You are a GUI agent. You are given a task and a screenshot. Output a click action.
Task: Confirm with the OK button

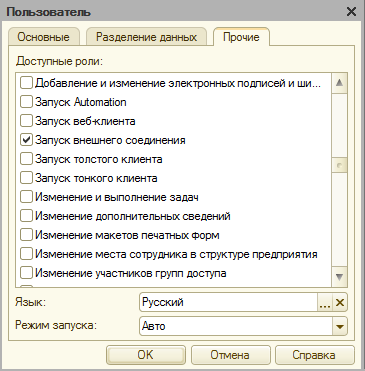146,355
